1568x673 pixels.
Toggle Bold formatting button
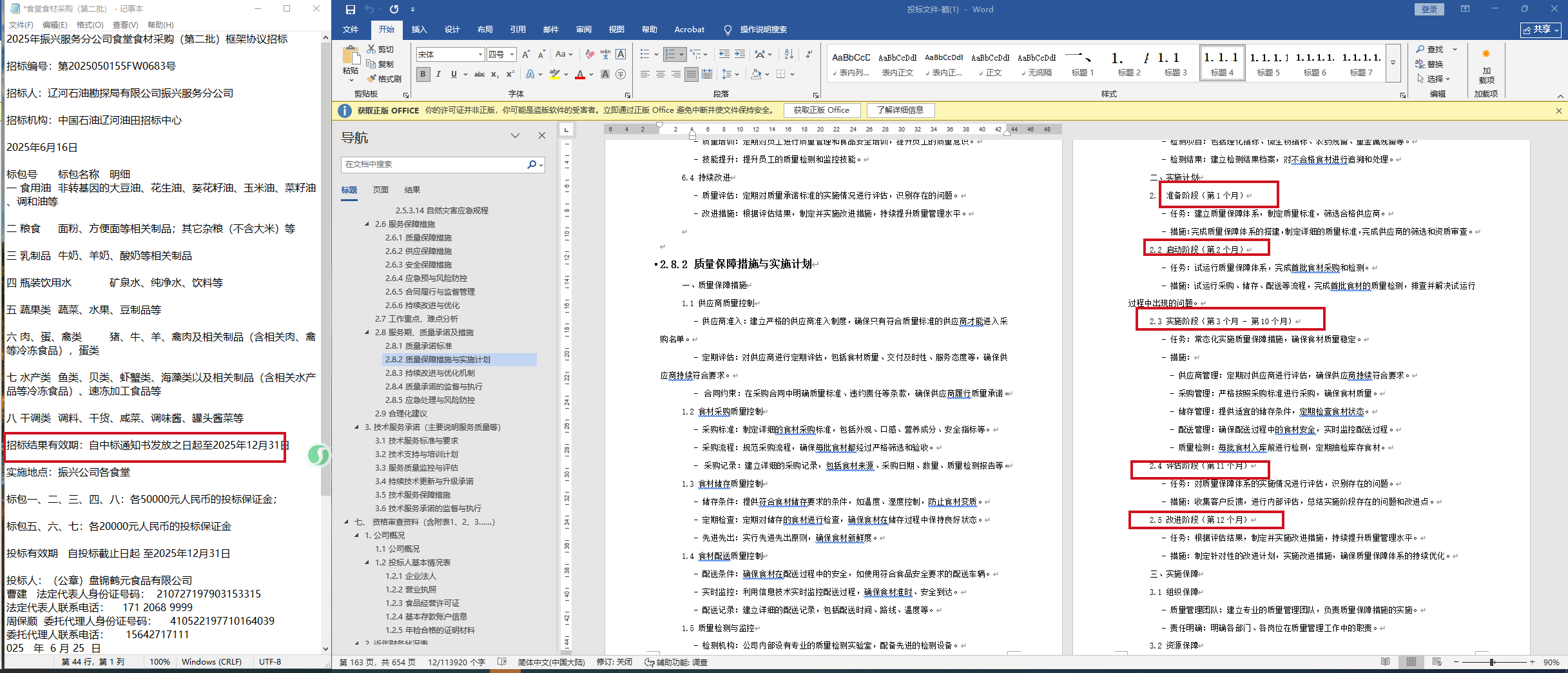click(x=423, y=75)
